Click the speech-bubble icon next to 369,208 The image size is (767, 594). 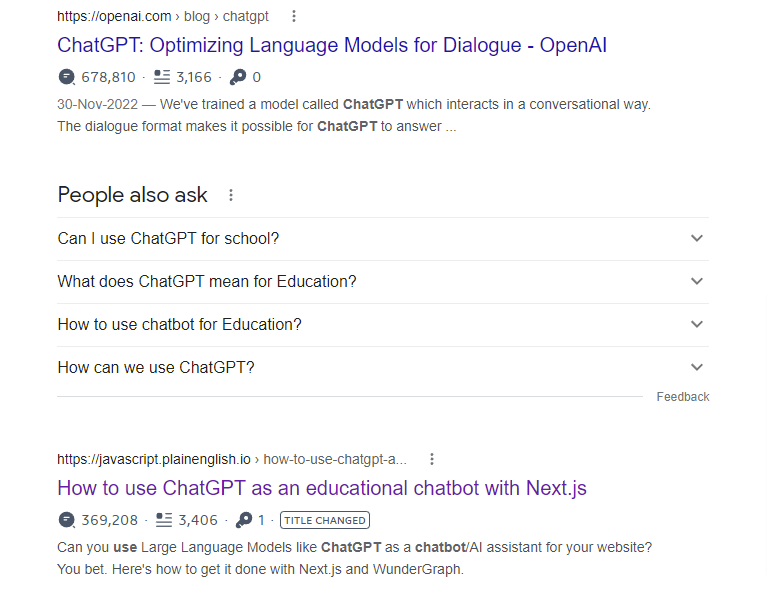click(67, 520)
